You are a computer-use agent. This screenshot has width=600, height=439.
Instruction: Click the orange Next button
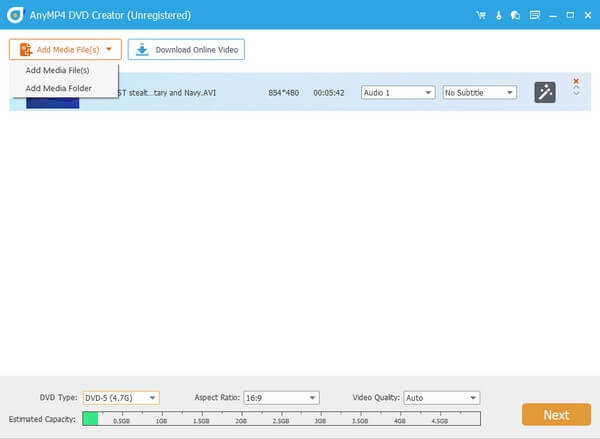(x=556, y=415)
